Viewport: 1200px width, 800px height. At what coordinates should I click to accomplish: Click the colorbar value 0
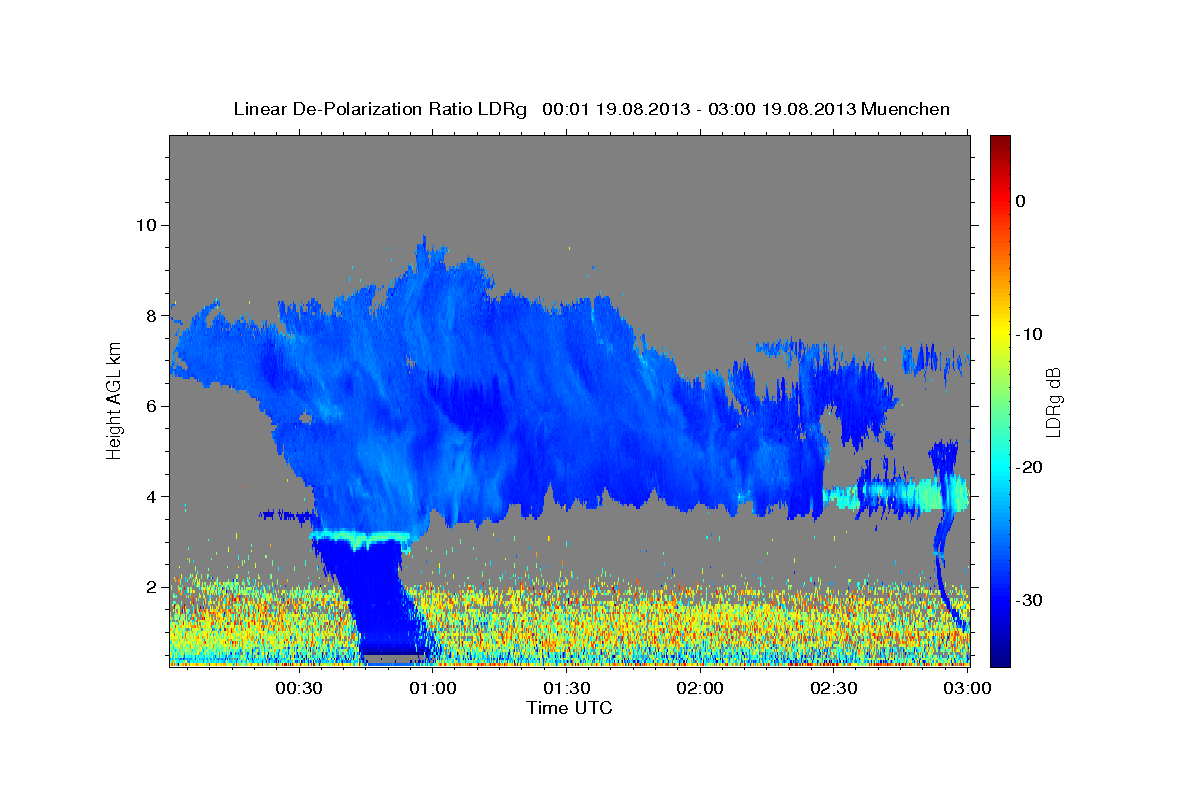[x=1020, y=201]
